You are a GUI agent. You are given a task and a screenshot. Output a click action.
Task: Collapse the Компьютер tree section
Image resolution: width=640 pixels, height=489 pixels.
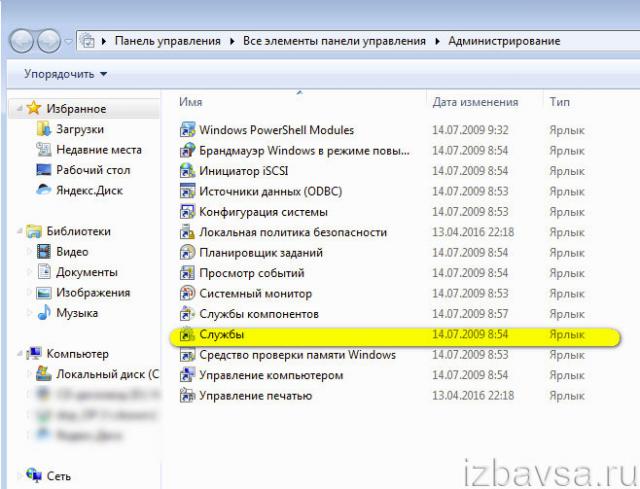point(19,354)
